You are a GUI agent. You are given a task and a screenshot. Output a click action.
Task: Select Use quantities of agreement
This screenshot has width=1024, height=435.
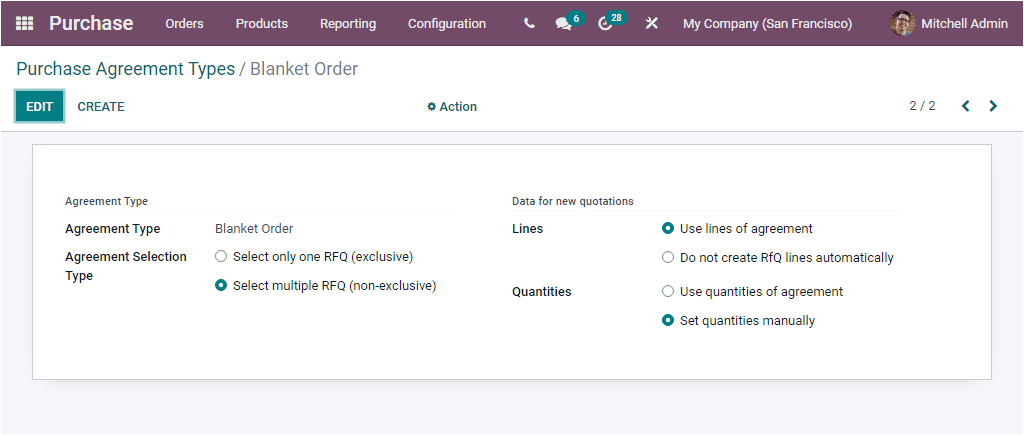[x=668, y=292]
